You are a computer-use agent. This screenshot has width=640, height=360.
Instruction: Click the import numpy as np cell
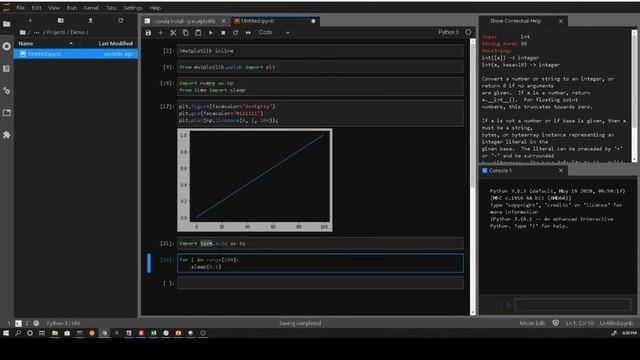(x=320, y=87)
